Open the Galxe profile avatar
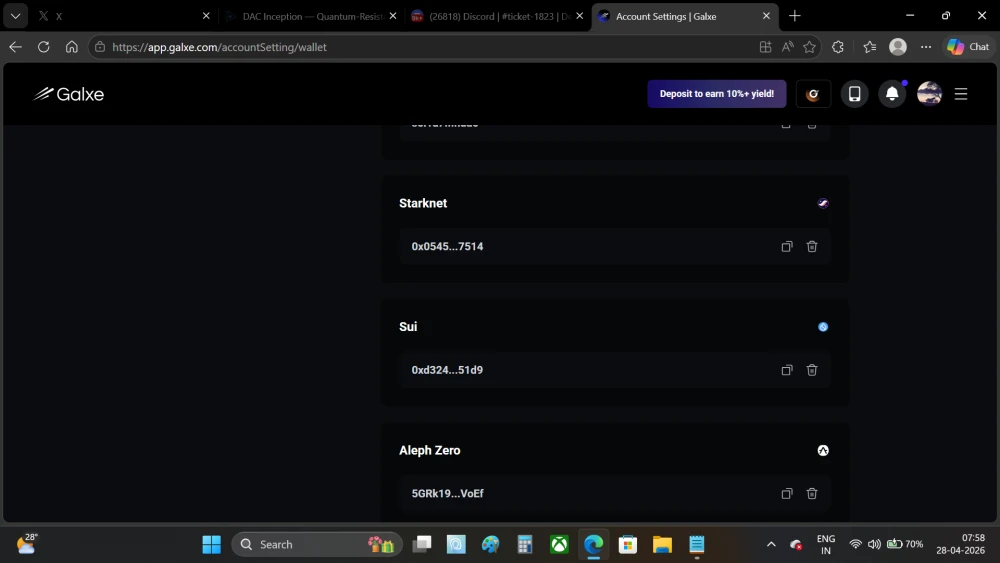Screen dimensions: 1000x563 tap(929, 94)
